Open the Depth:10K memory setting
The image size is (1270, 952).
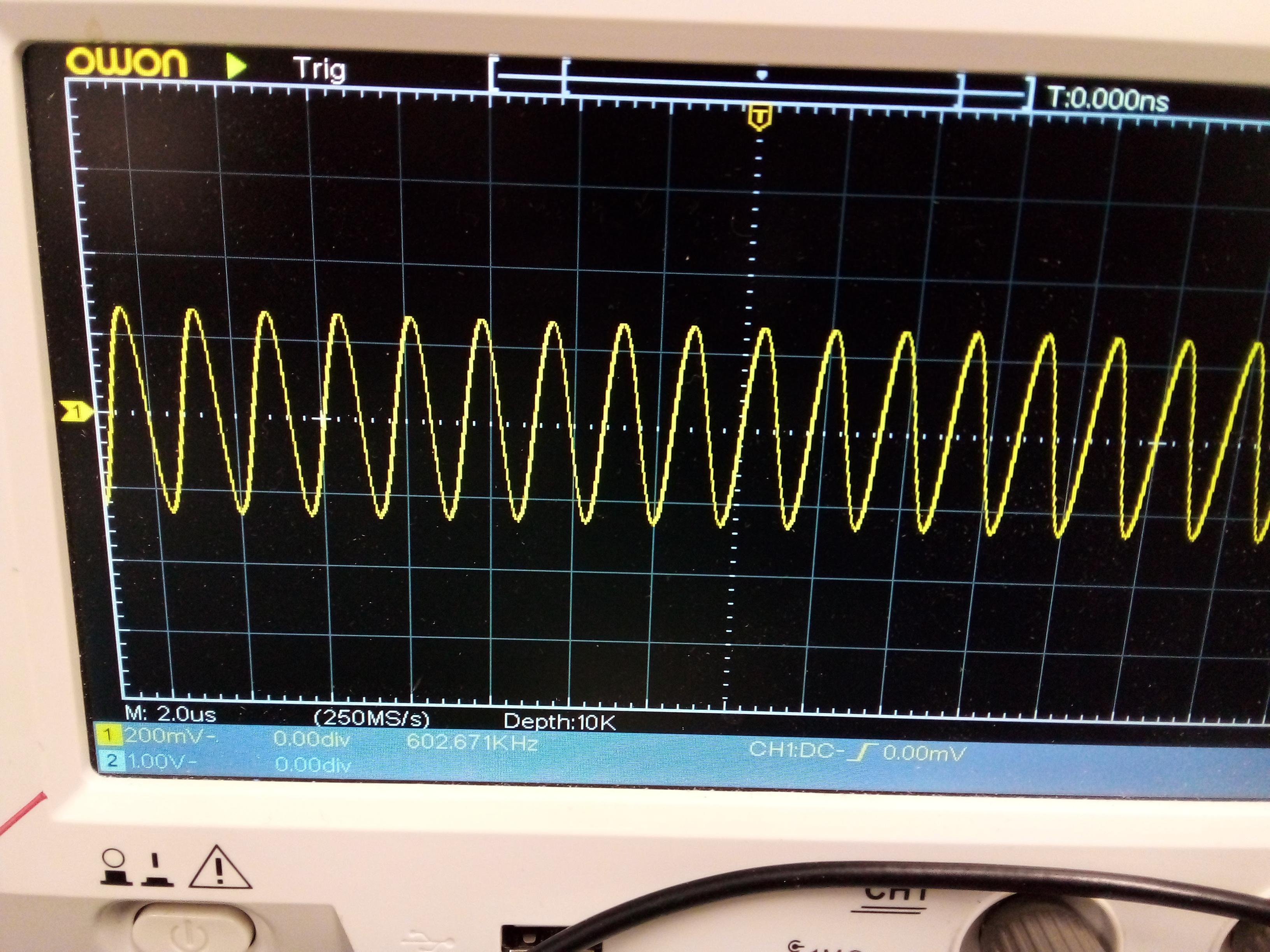coord(559,722)
